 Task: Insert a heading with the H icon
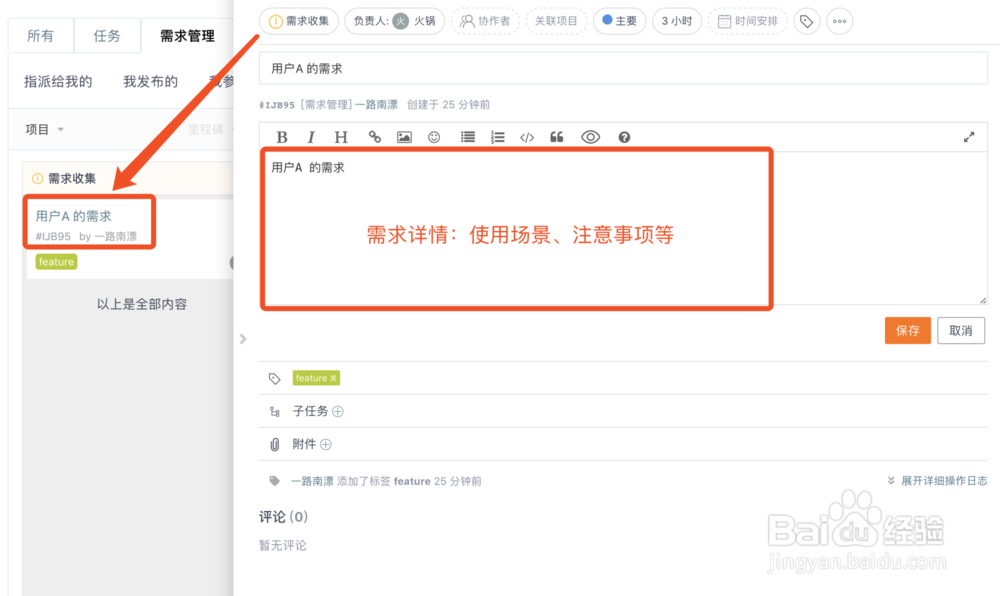341,137
